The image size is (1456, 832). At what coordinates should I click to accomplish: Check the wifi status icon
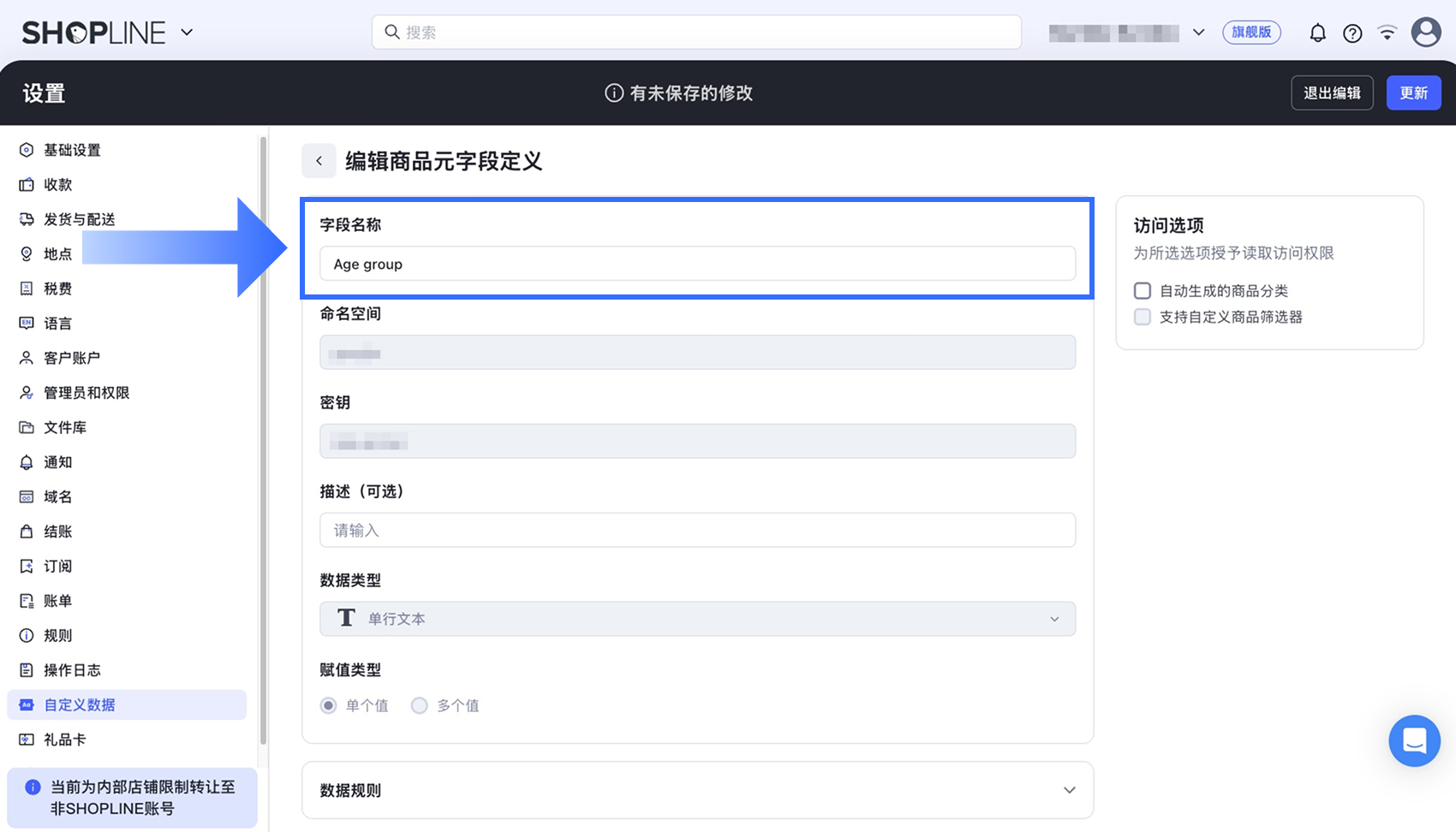click(x=1387, y=33)
